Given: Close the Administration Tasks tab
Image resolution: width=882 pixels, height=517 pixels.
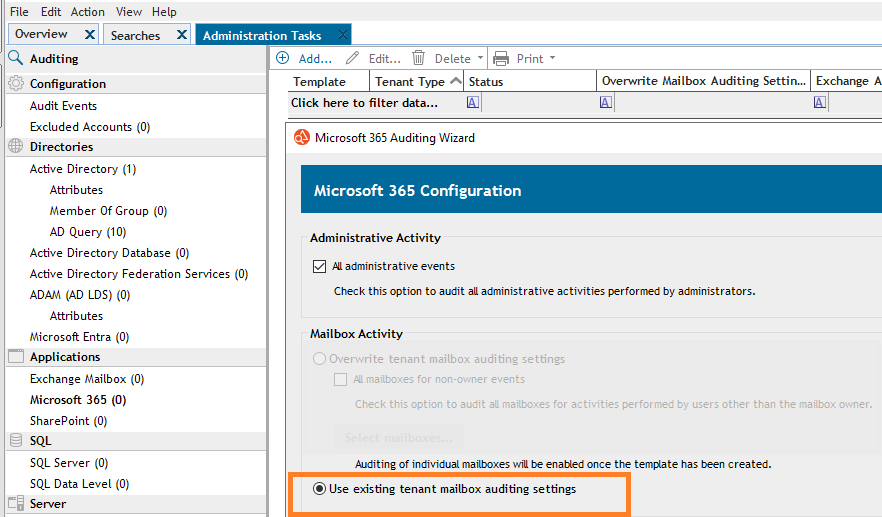Looking at the screenshot, I should [x=343, y=35].
